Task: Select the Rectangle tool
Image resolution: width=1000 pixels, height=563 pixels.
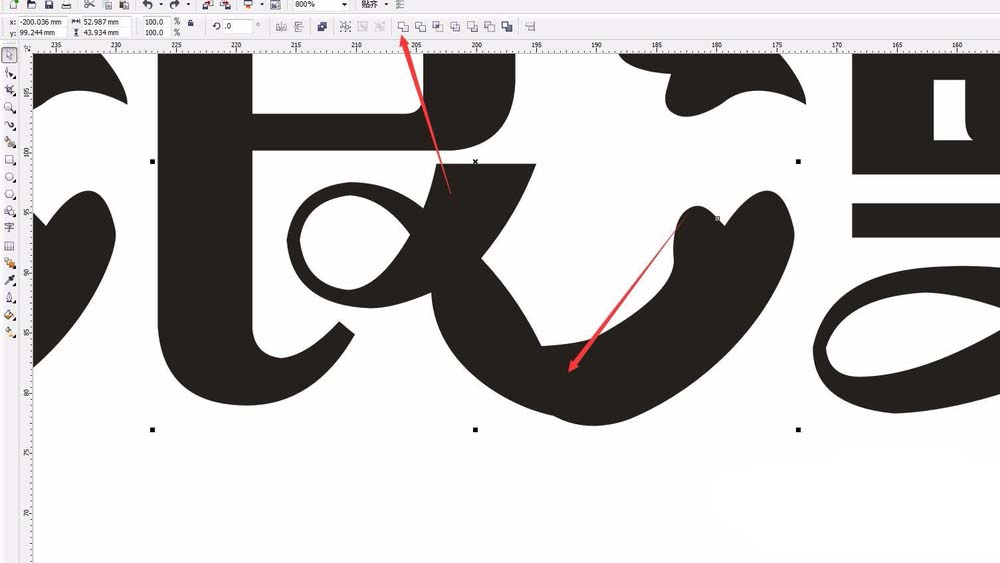Action: click(x=9, y=159)
